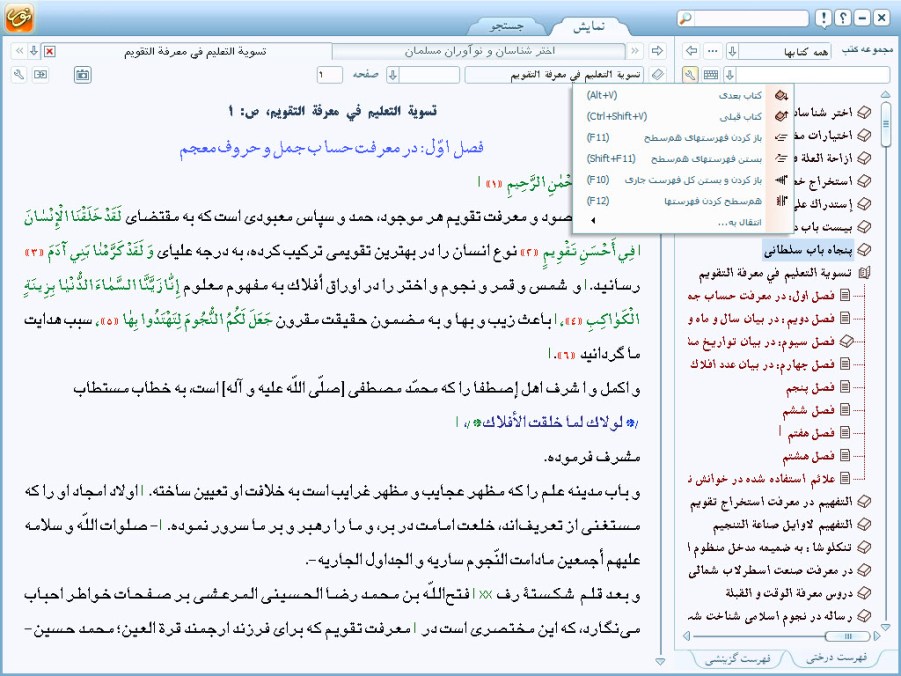Open the tree search field dropdown arrow
This screenshot has width=901, height=676.
[730, 75]
